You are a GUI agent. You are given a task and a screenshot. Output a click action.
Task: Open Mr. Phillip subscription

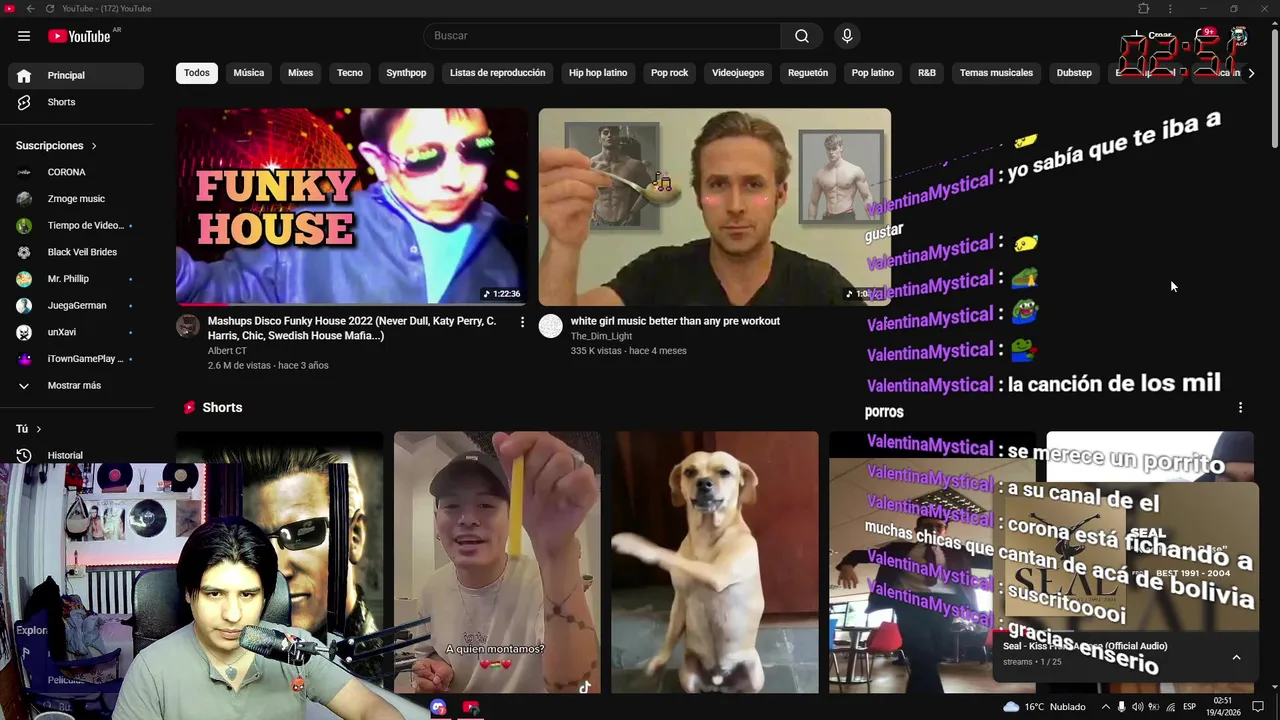pos(76,279)
